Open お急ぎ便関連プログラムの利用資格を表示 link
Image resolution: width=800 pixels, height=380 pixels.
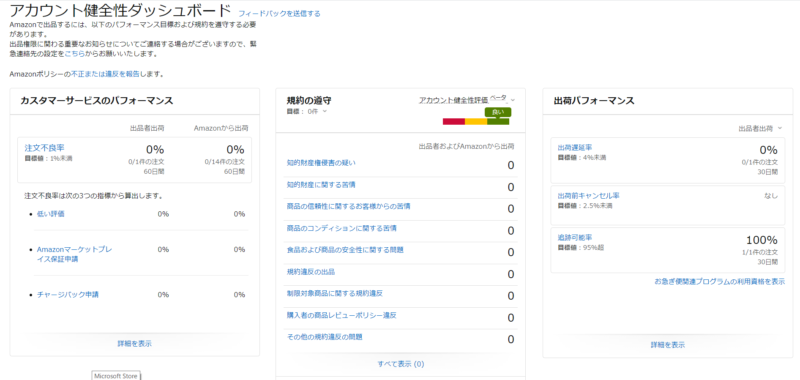[x=720, y=282]
